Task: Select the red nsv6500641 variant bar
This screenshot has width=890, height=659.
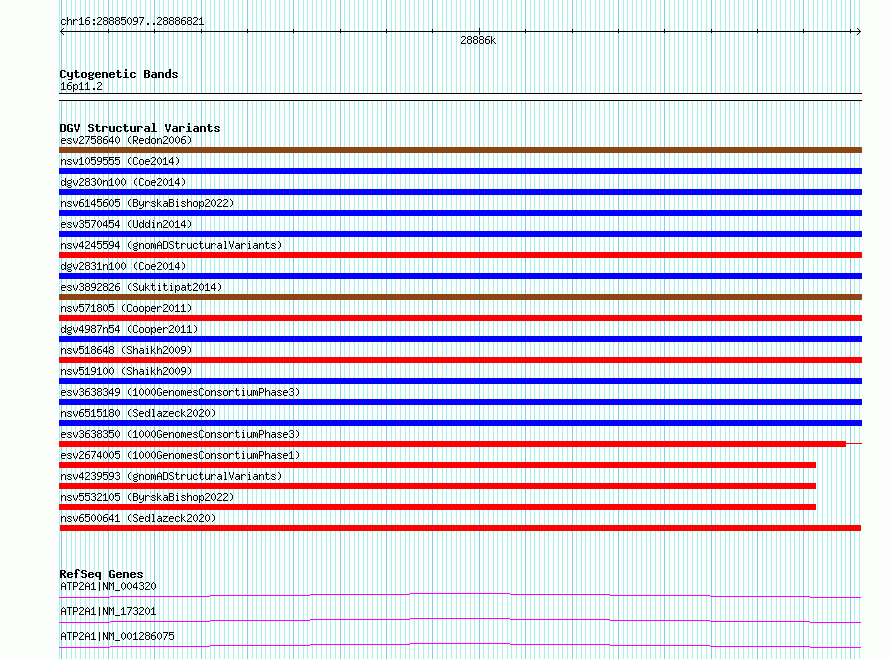Action: (460, 528)
